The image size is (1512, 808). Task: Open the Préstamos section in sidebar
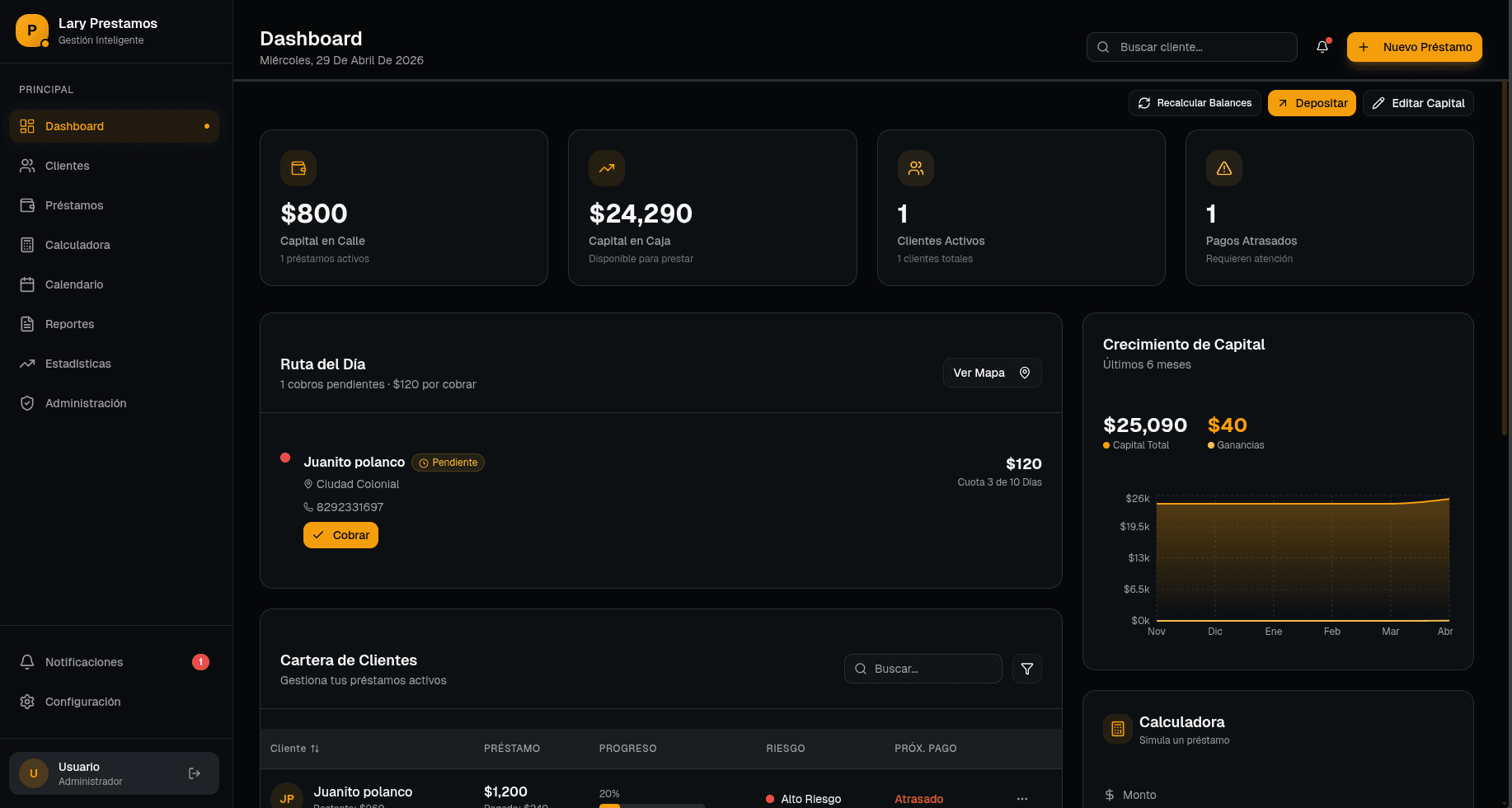click(74, 205)
